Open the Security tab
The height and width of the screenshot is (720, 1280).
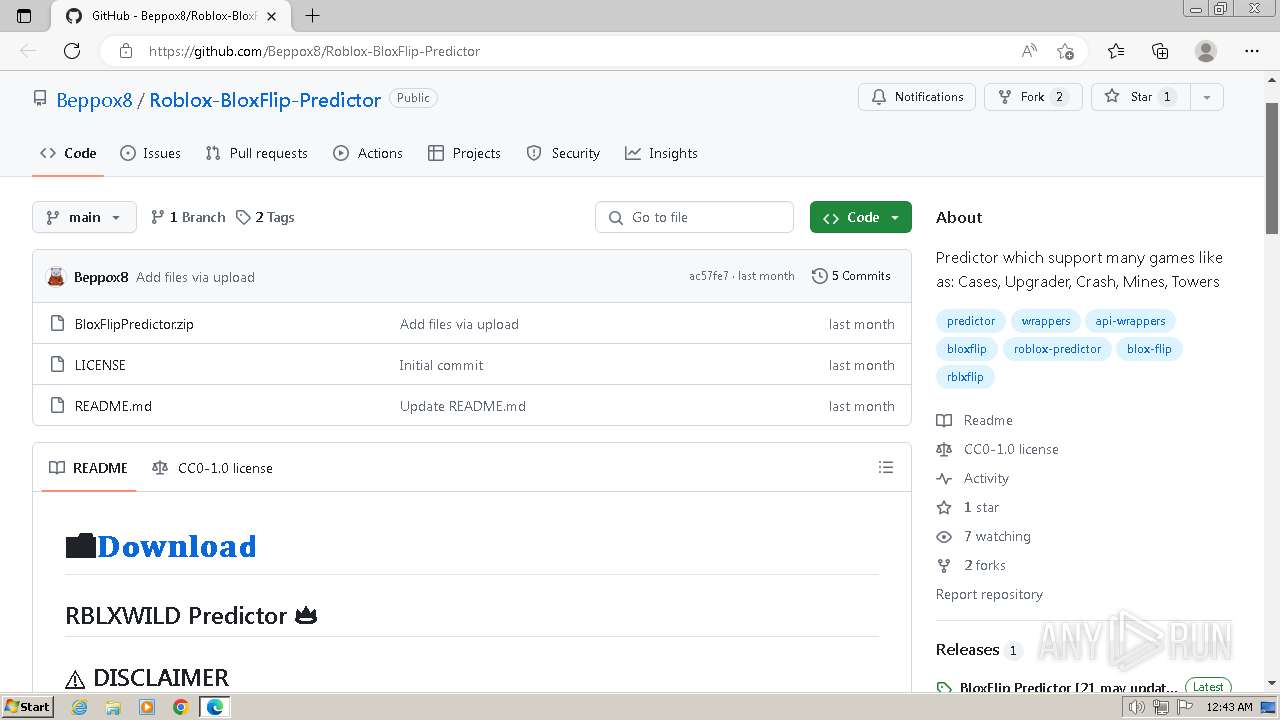coord(563,153)
